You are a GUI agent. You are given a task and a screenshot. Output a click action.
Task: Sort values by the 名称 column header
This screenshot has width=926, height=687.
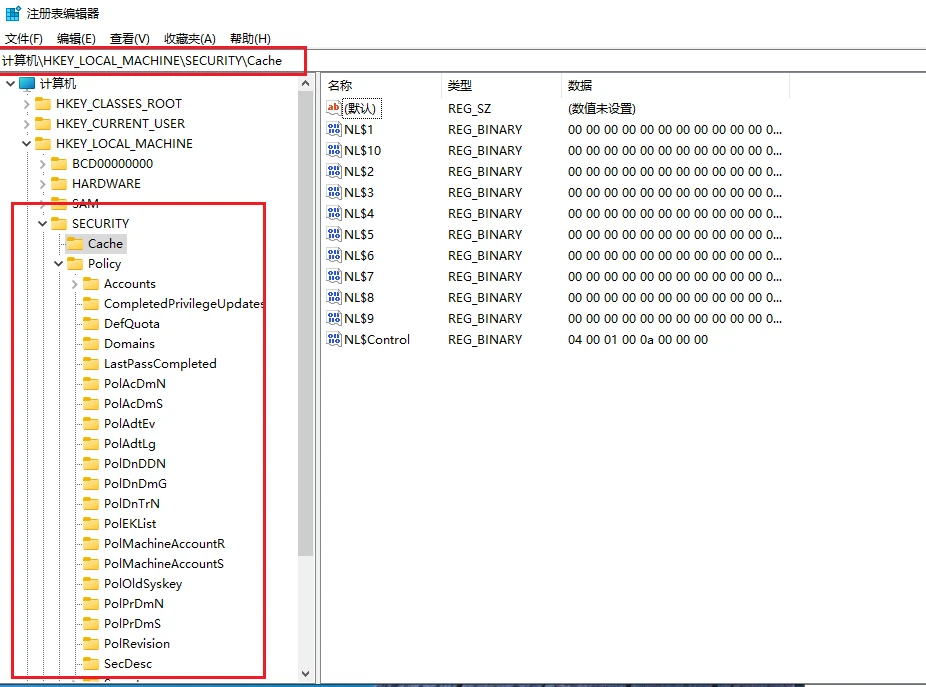(382, 86)
